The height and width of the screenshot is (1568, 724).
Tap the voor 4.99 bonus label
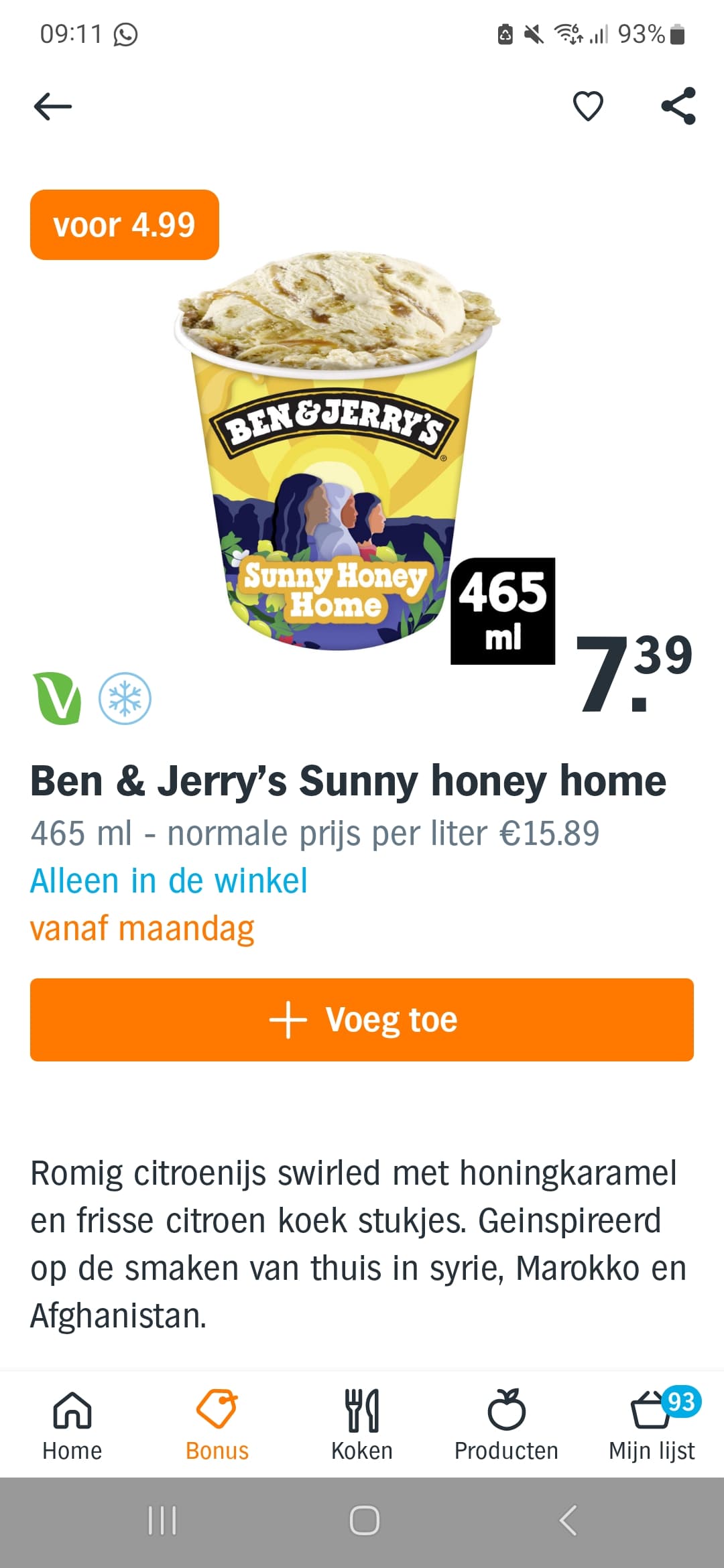click(x=125, y=225)
